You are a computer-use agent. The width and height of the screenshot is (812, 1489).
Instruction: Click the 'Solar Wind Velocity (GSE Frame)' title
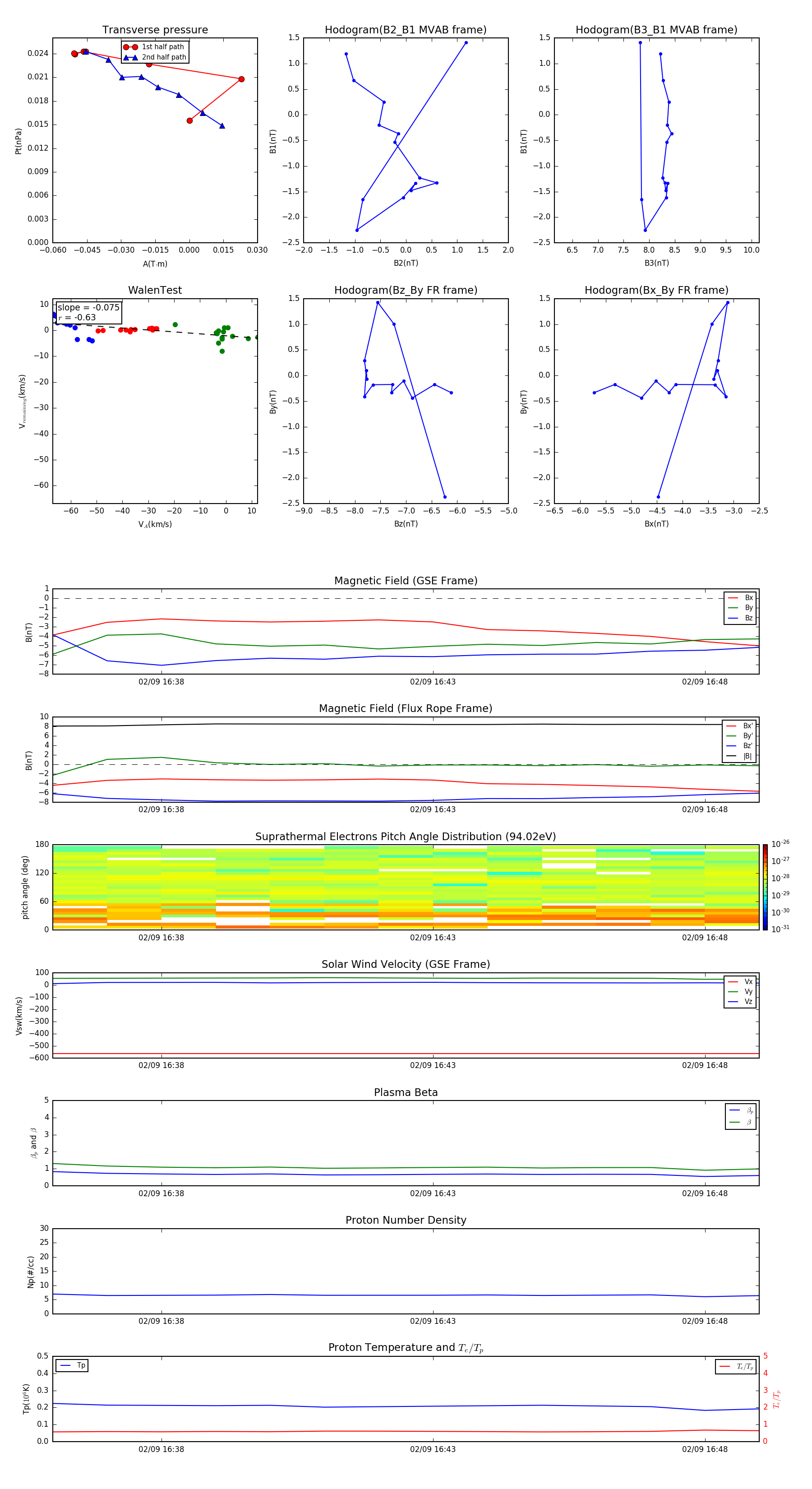pyautogui.click(x=406, y=965)
